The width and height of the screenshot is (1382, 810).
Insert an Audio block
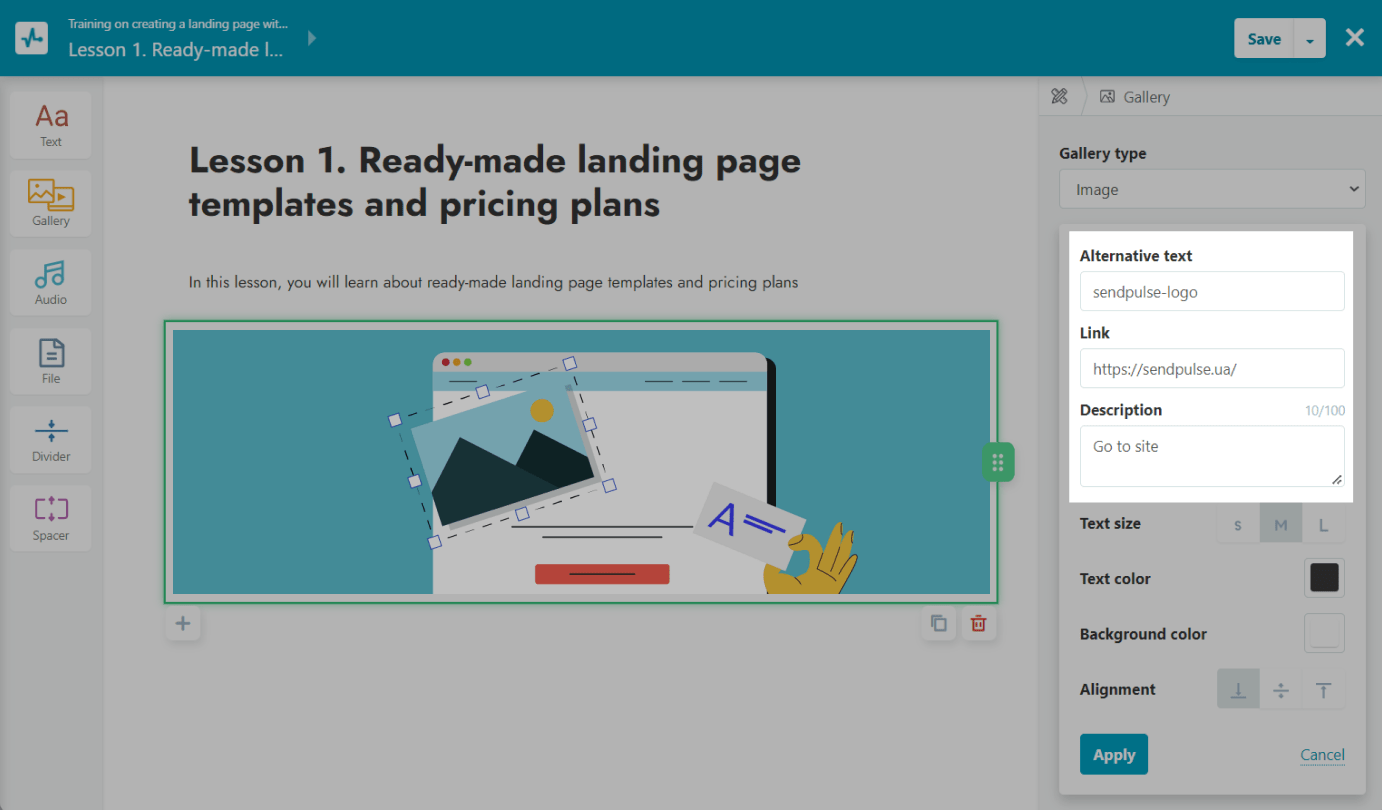click(x=51, y=282)
